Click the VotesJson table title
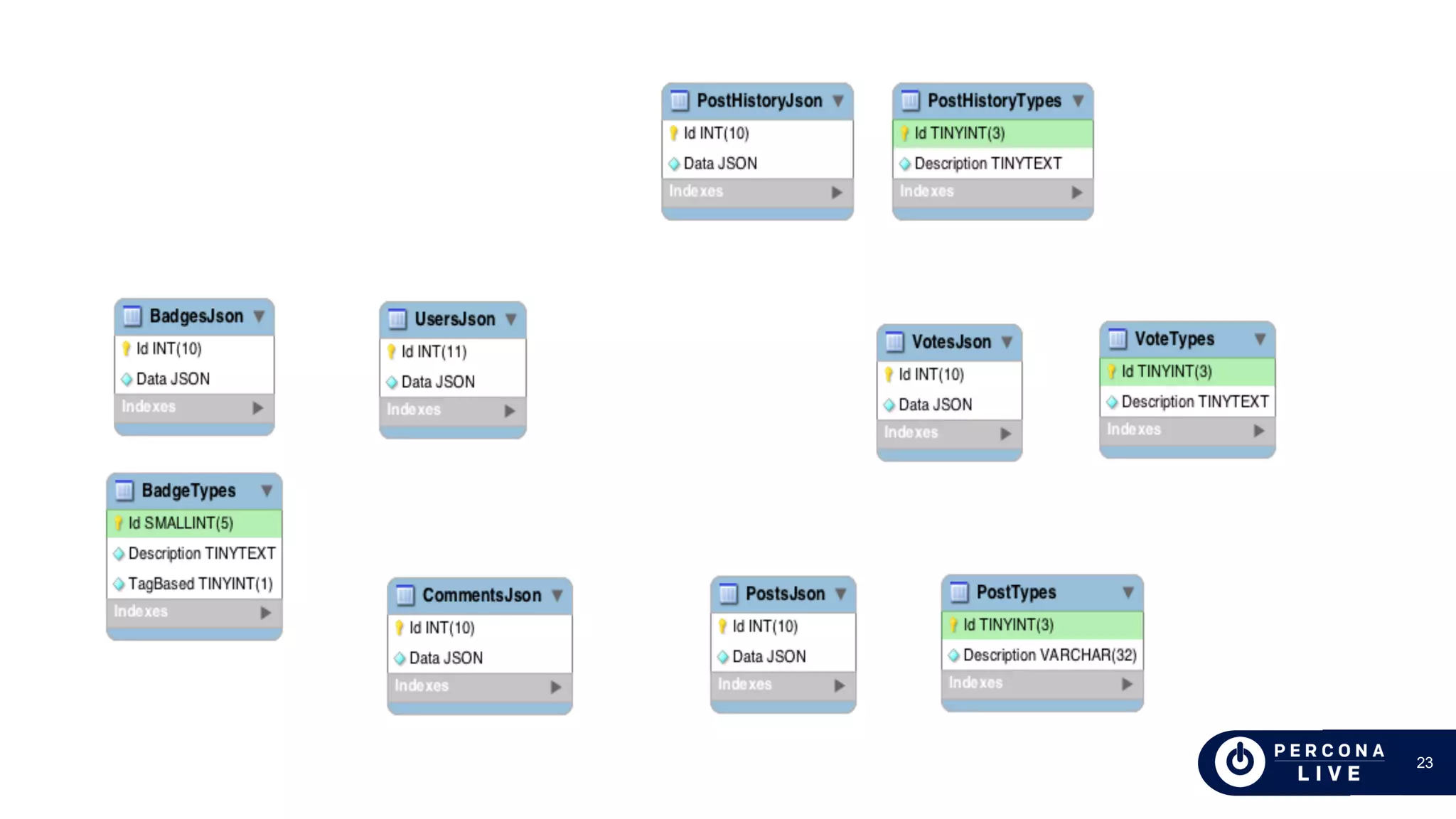 click(x=951, y=342)
